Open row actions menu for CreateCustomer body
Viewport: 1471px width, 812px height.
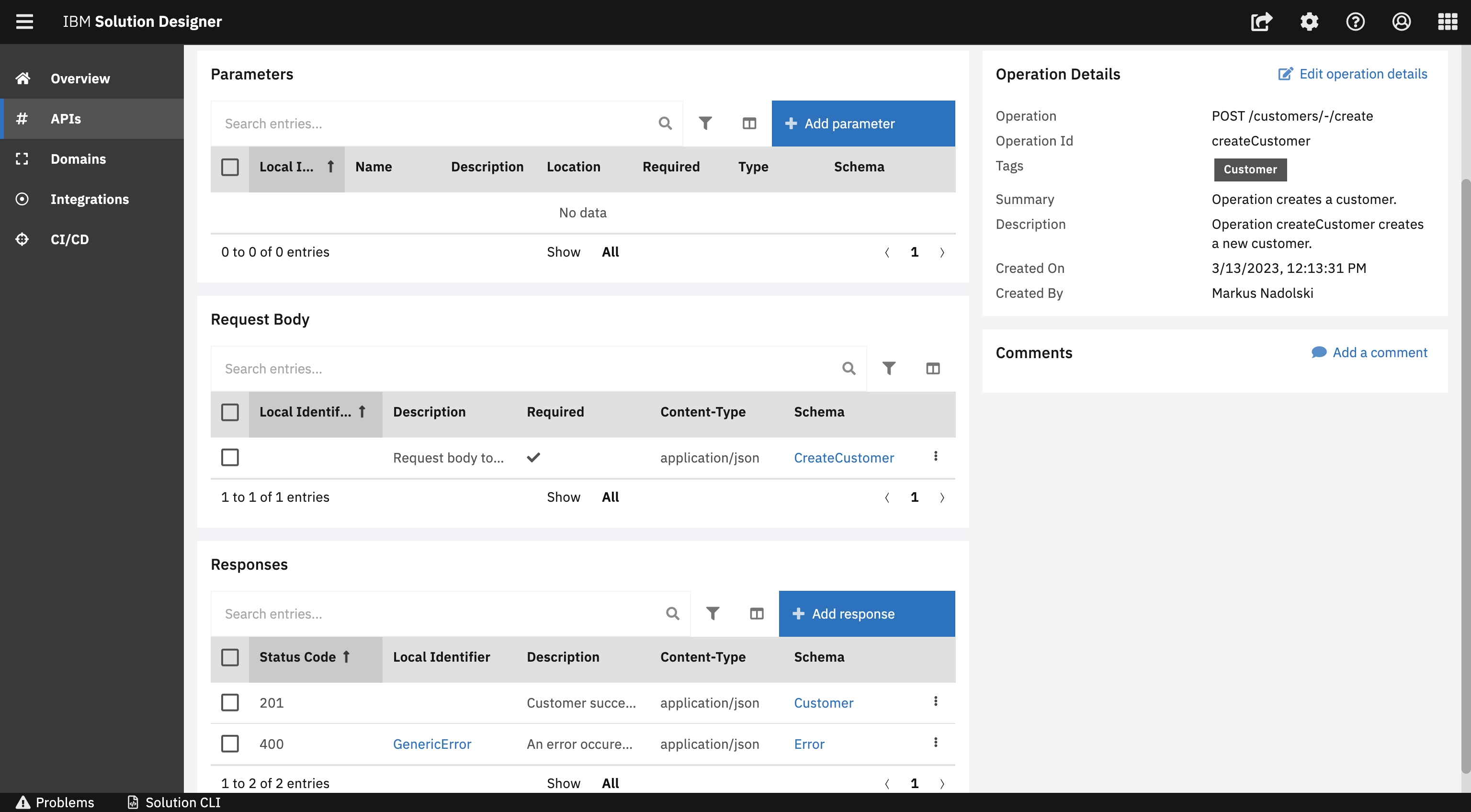point(935,456)
